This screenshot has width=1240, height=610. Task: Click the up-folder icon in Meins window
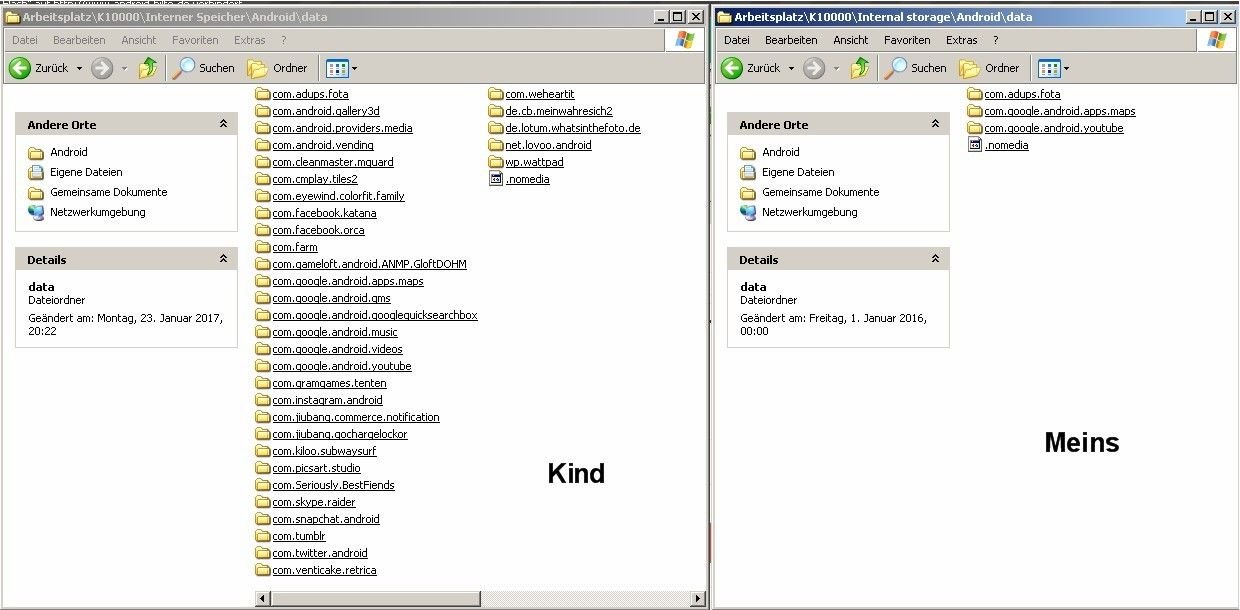(860, 68)
